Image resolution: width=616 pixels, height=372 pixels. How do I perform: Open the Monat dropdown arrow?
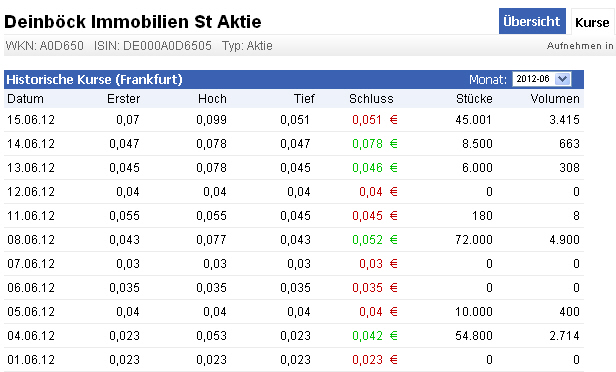pyautogui.click(x=563, y=79)
